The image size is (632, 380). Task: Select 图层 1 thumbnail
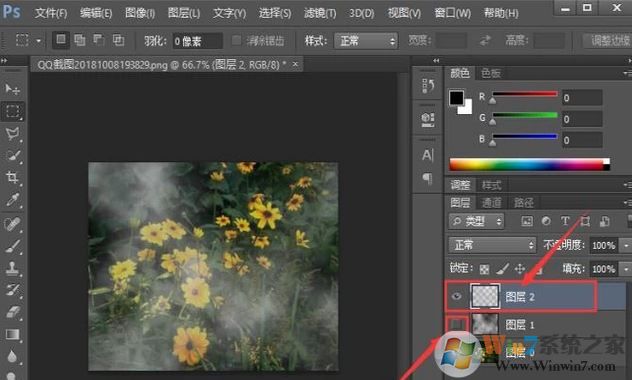[484, 324]
